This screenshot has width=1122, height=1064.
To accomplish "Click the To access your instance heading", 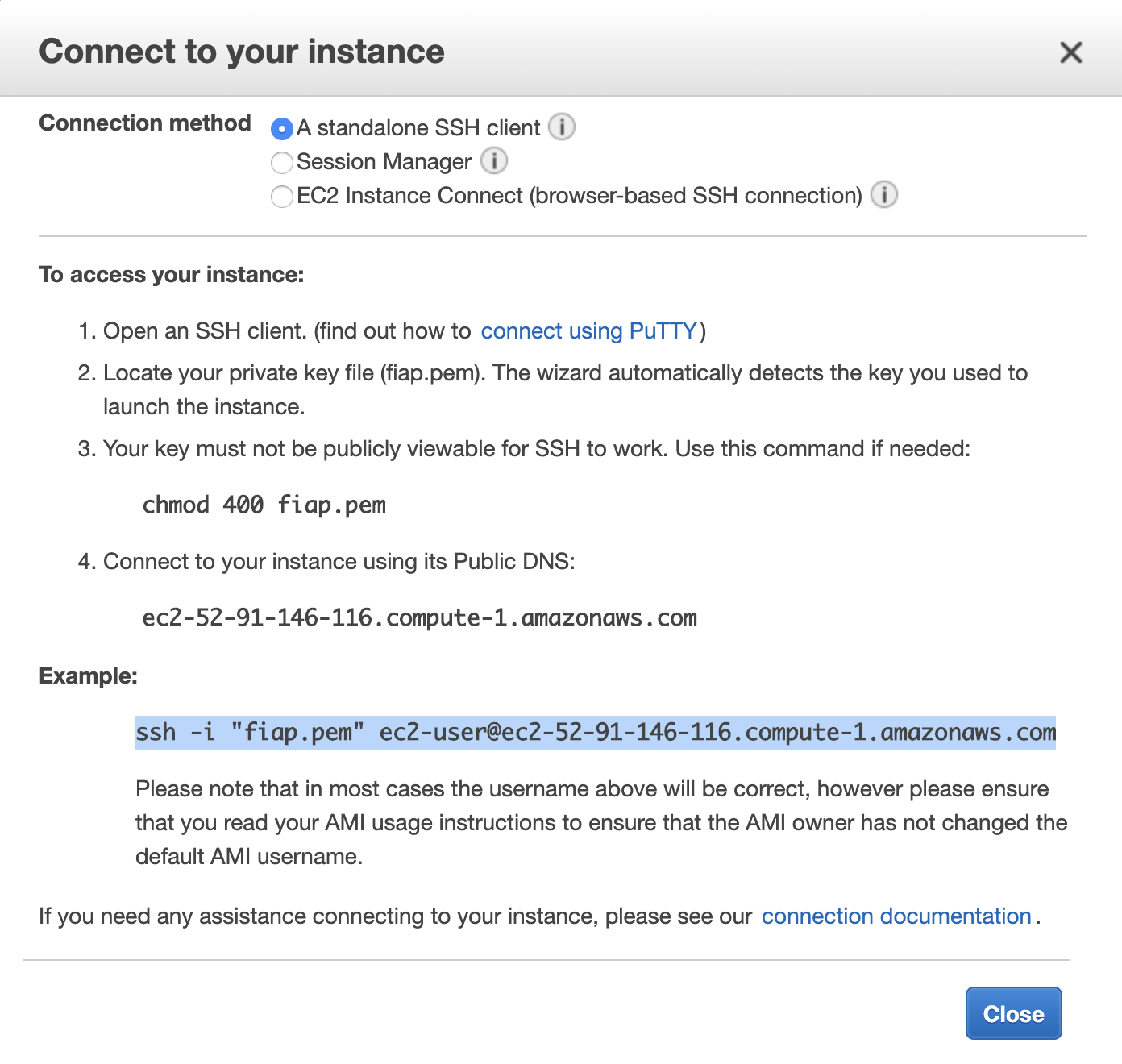I will pyautogui.click(x=172, y=275).
